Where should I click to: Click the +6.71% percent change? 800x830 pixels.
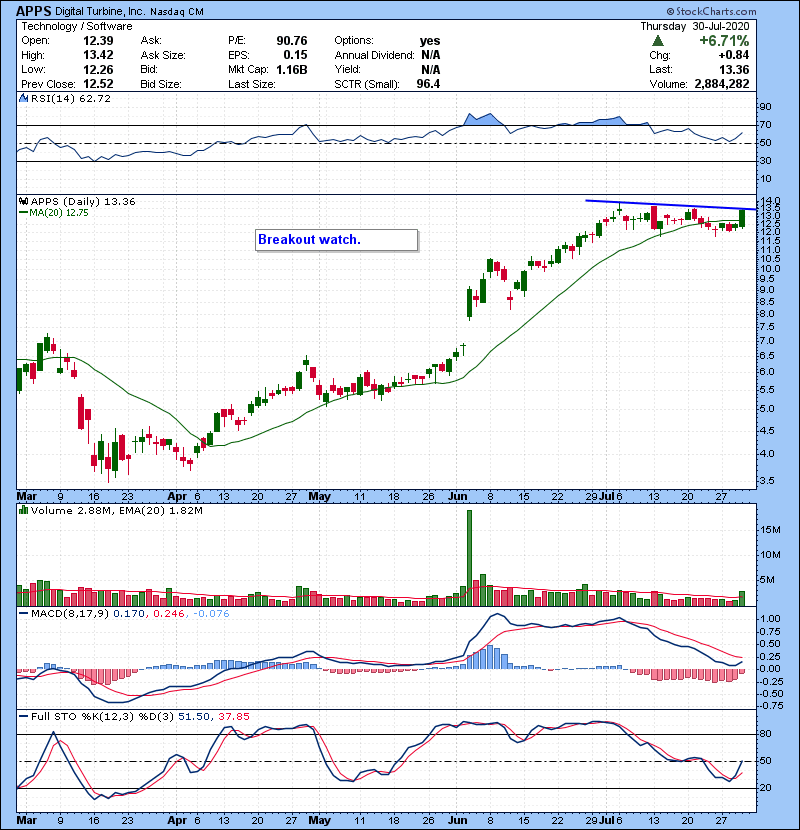pos(724,41)
